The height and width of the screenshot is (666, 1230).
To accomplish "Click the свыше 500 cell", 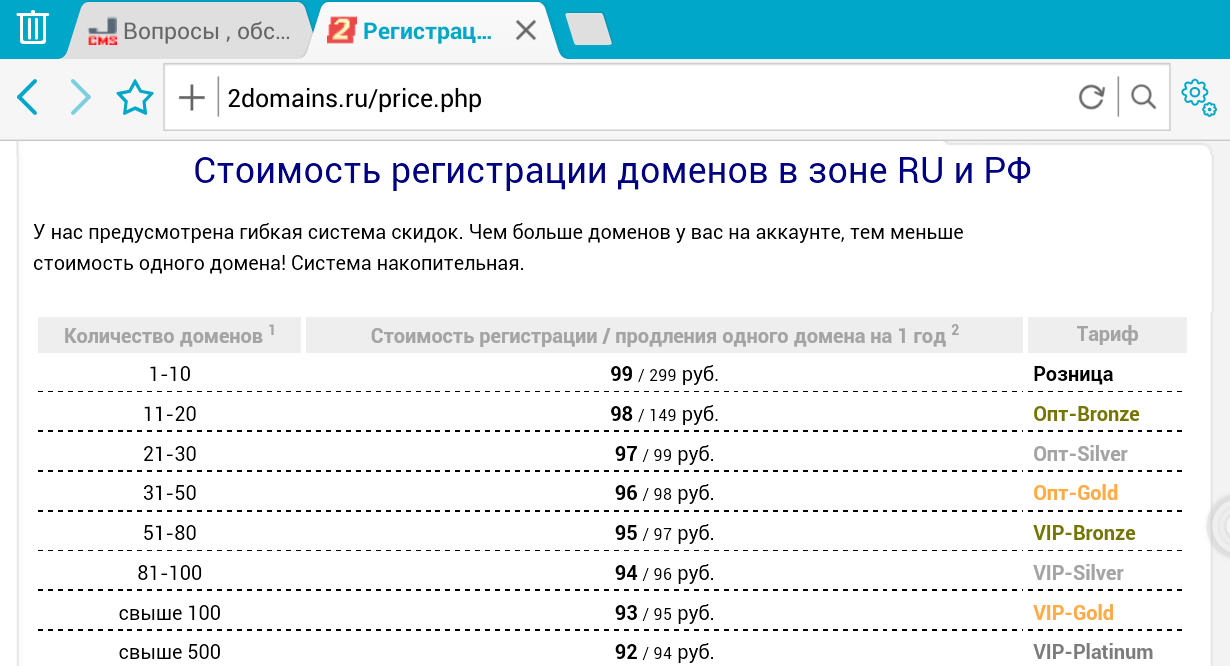I will coord(170,652).
